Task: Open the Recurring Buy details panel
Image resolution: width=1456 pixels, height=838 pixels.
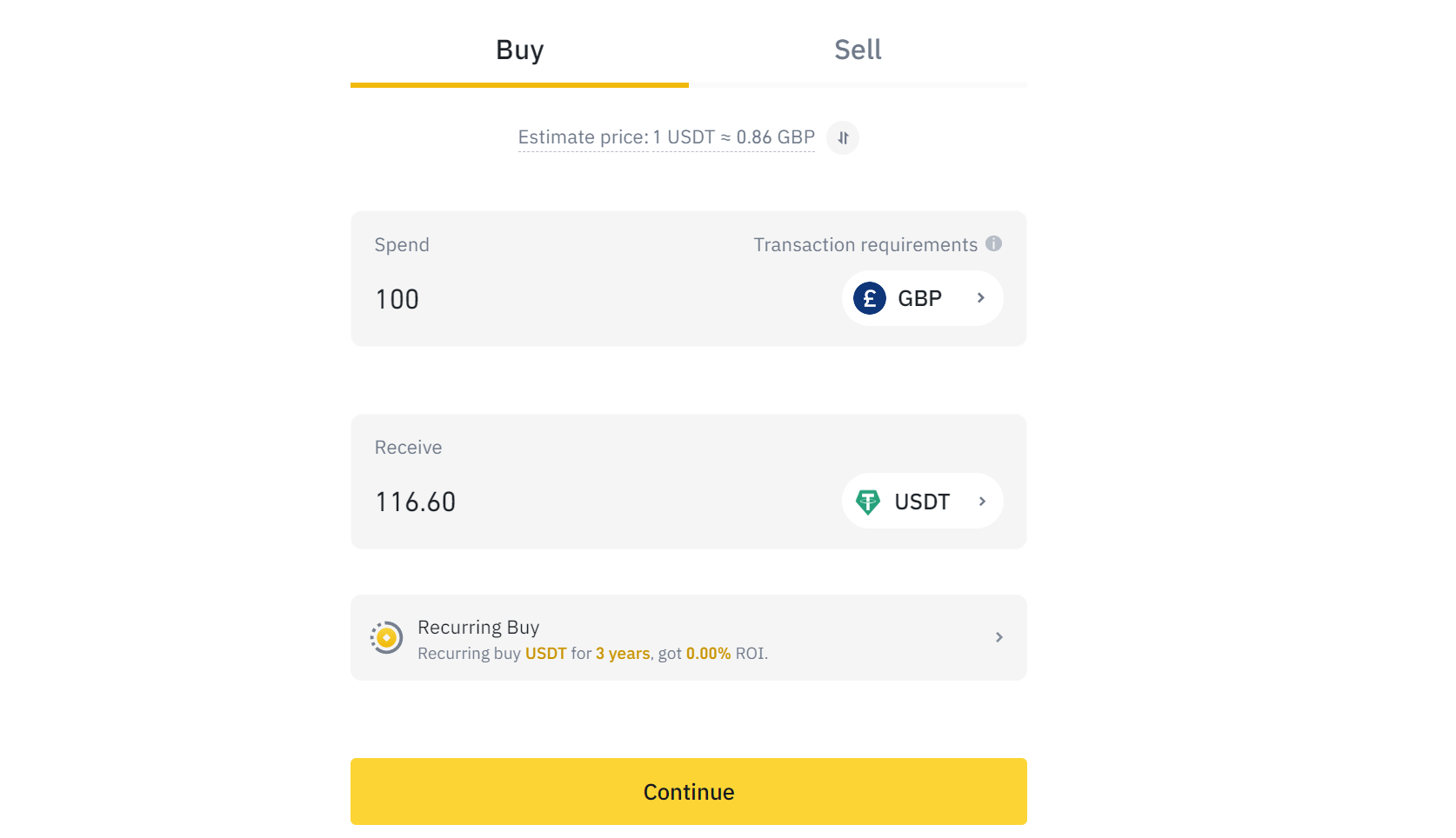Action: point(688,637)
